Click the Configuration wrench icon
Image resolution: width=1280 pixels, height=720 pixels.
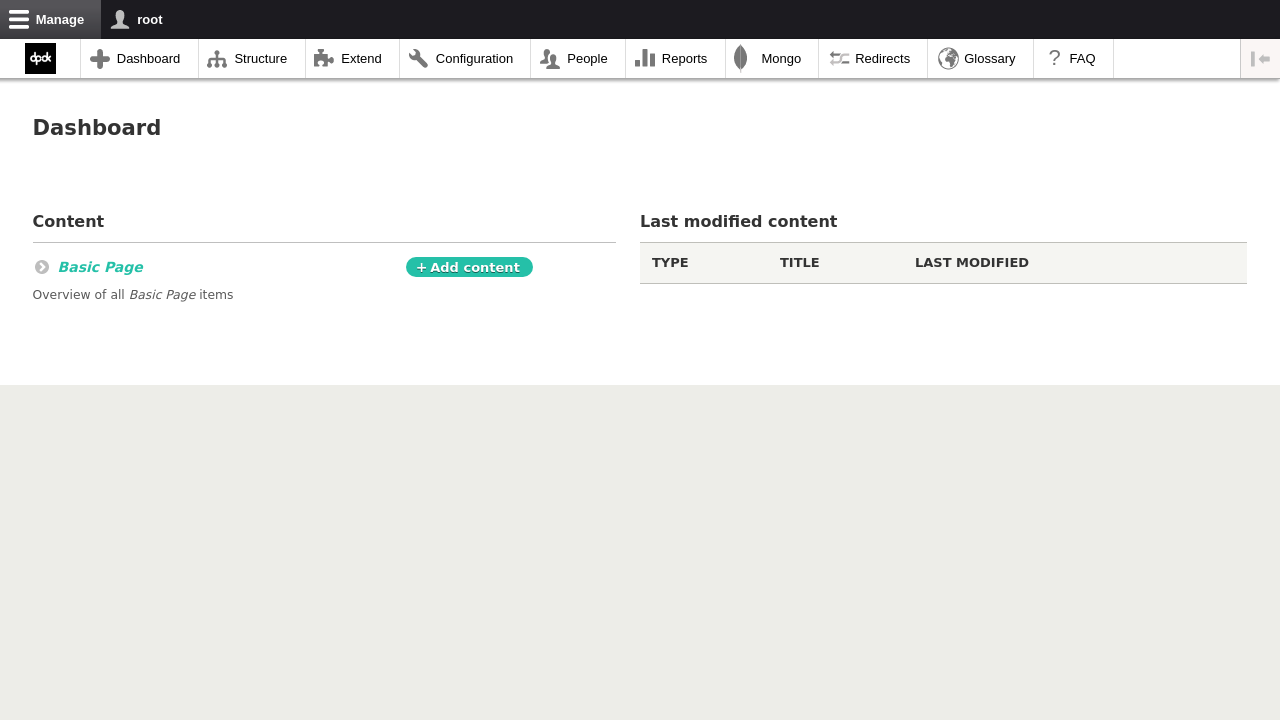(x=418, y=59)
